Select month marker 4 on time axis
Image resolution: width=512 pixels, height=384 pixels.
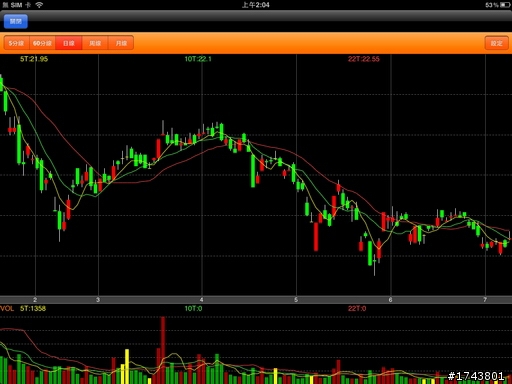tap(201, 300)
